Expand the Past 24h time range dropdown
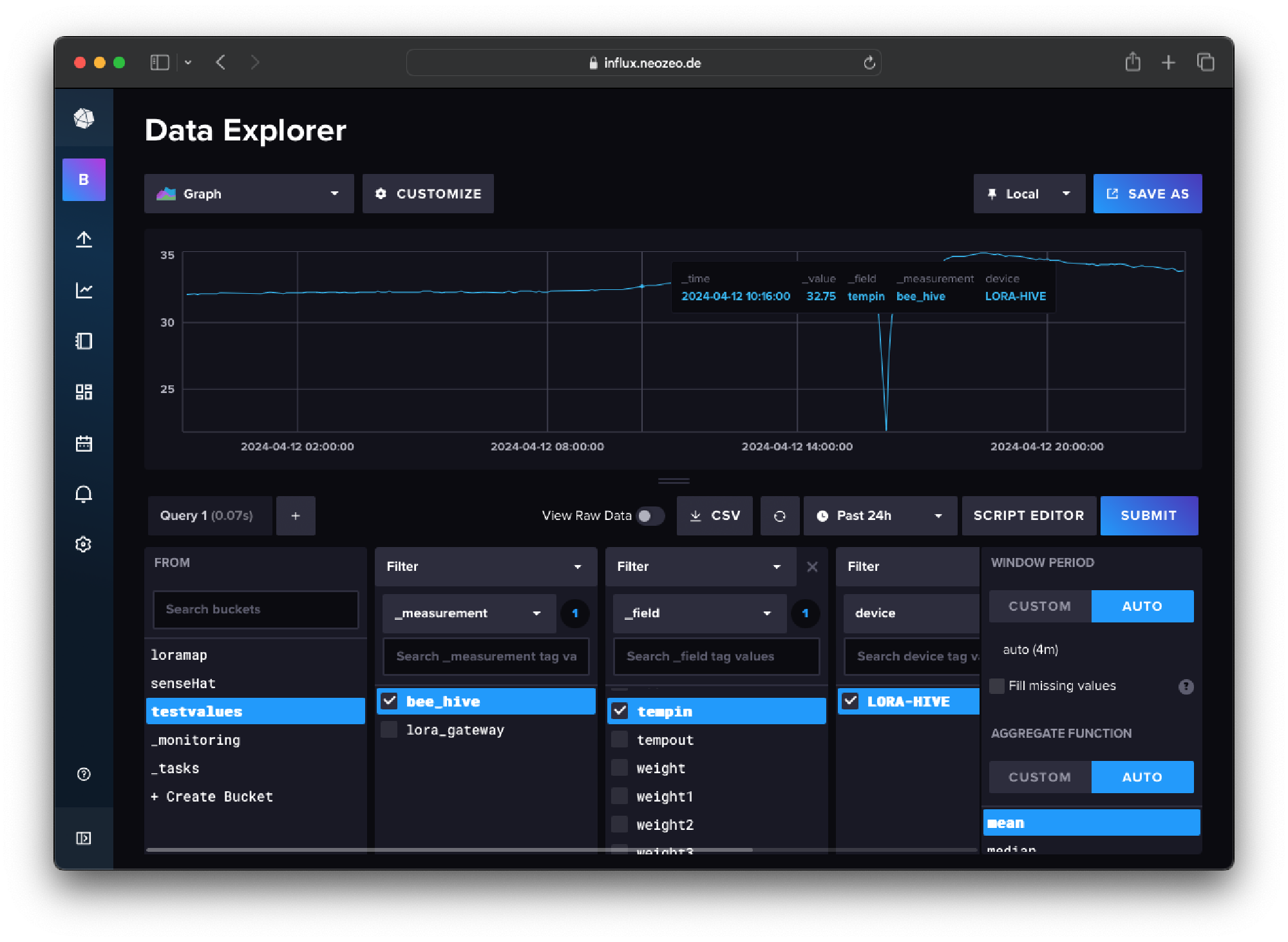 coord(880,515)
